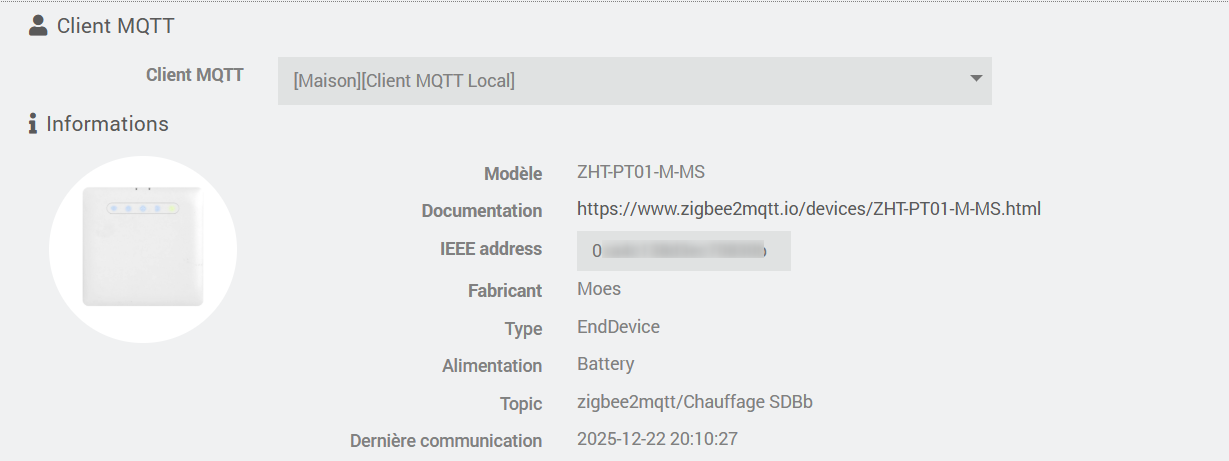Open the Client MQTT dropdown arrow
The width and height of the screenshot is (1229, 461).
[976, 80]
